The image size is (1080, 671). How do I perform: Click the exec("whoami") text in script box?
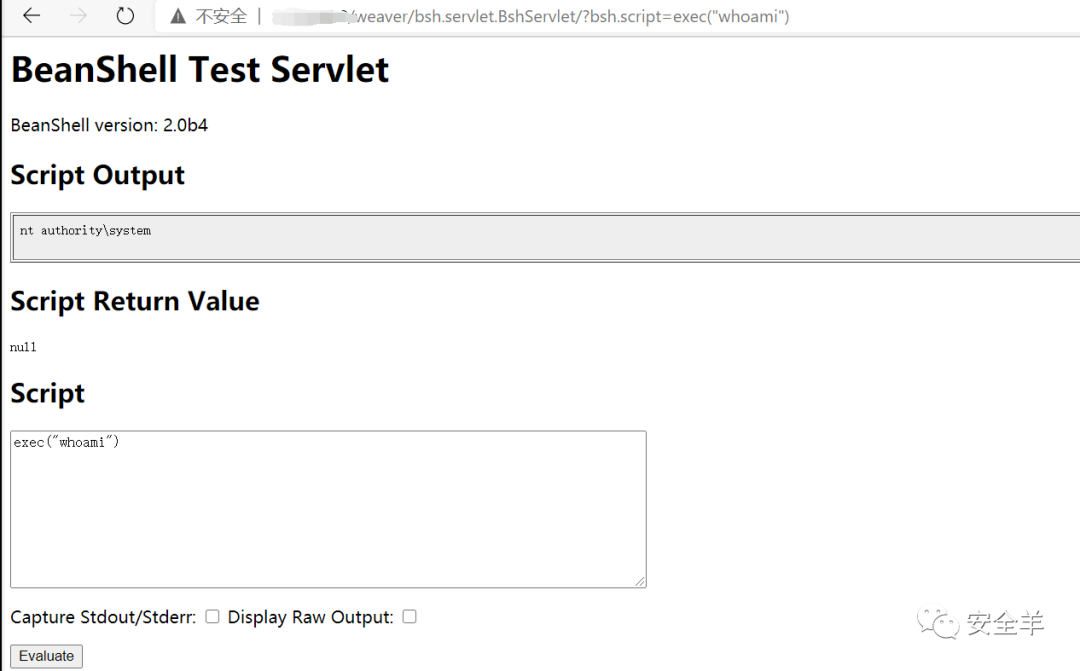(x=66, y=442)
